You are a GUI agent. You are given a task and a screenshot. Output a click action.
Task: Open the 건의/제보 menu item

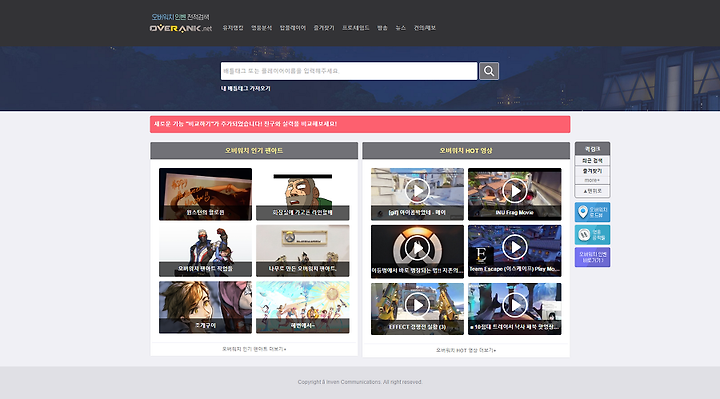tap(425, 28)
